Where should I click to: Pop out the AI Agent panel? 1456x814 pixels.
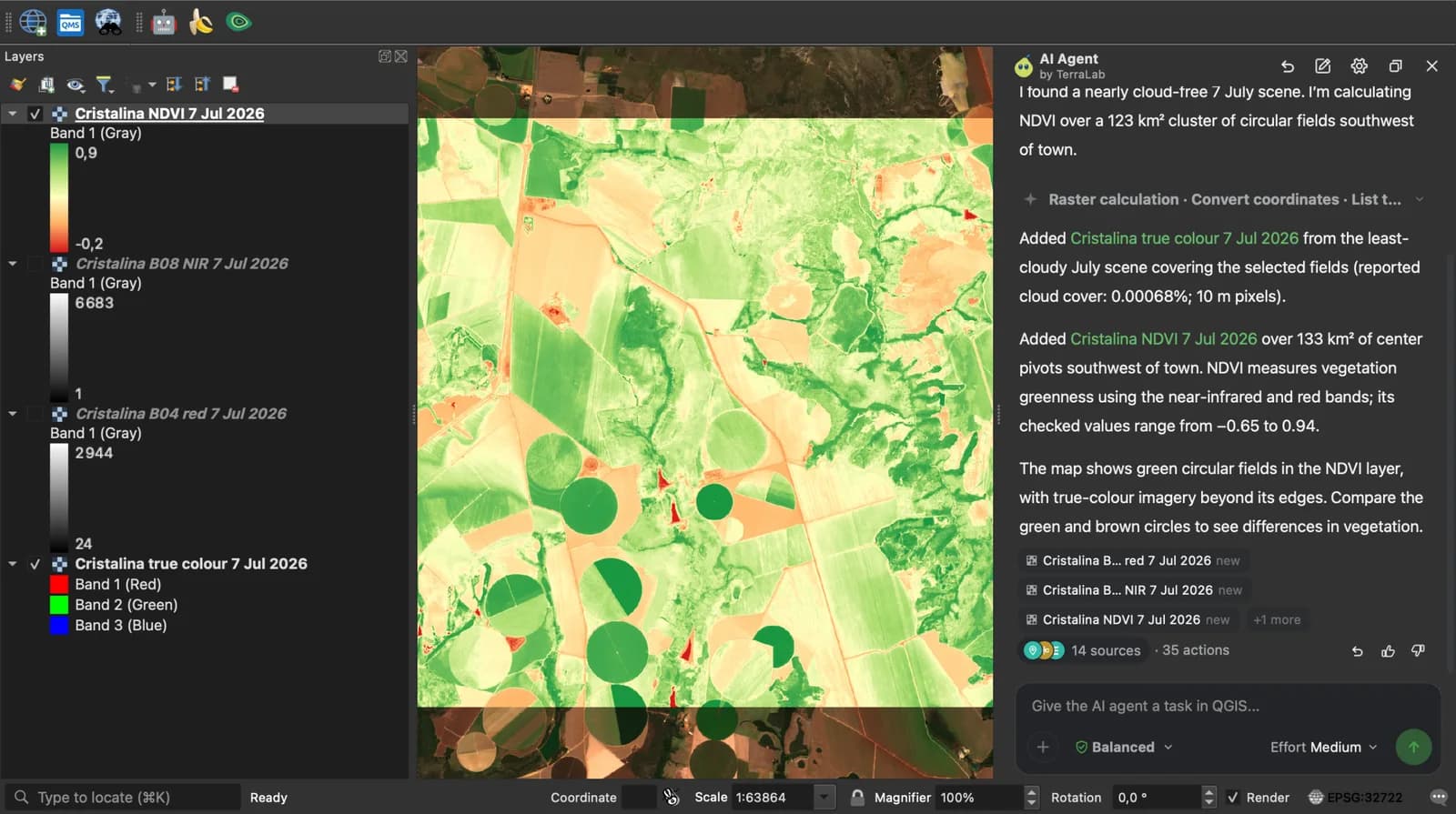tap(1395, 65)
